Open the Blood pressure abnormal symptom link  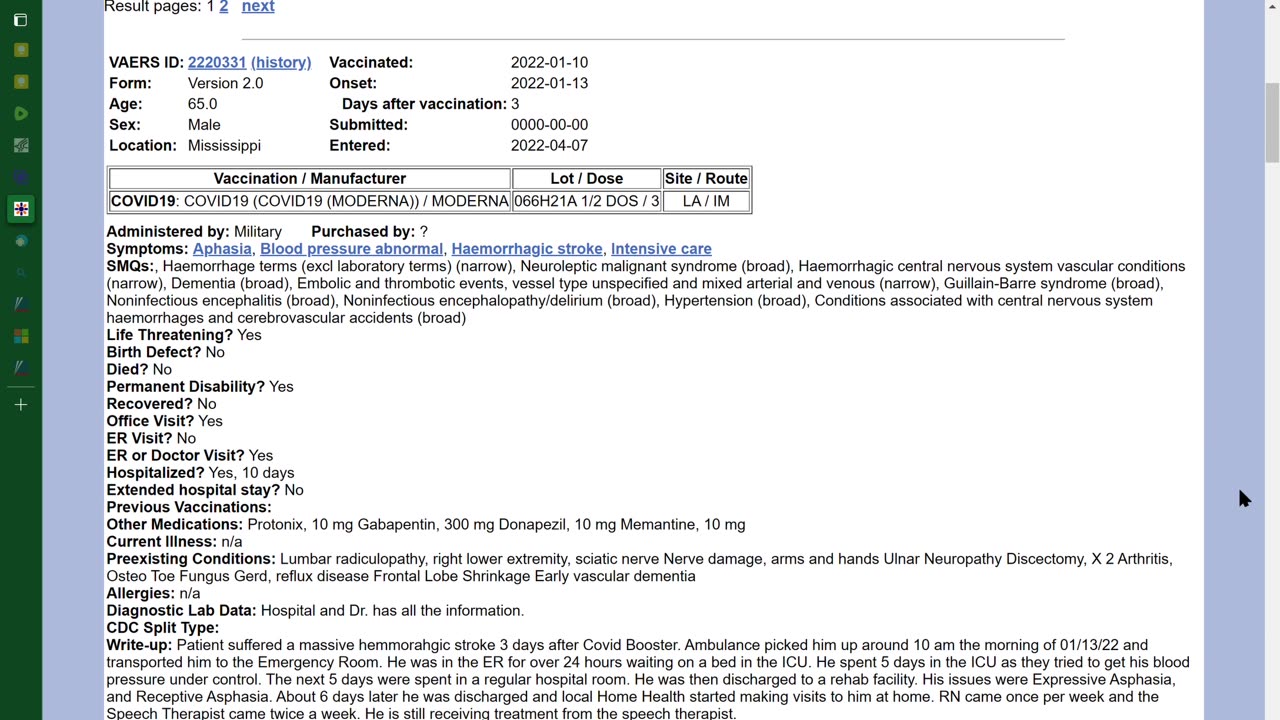tap(351, 249)
